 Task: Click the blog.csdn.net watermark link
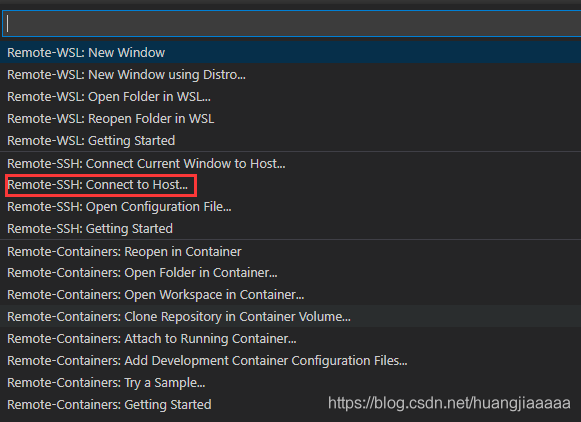pos(449,403)
